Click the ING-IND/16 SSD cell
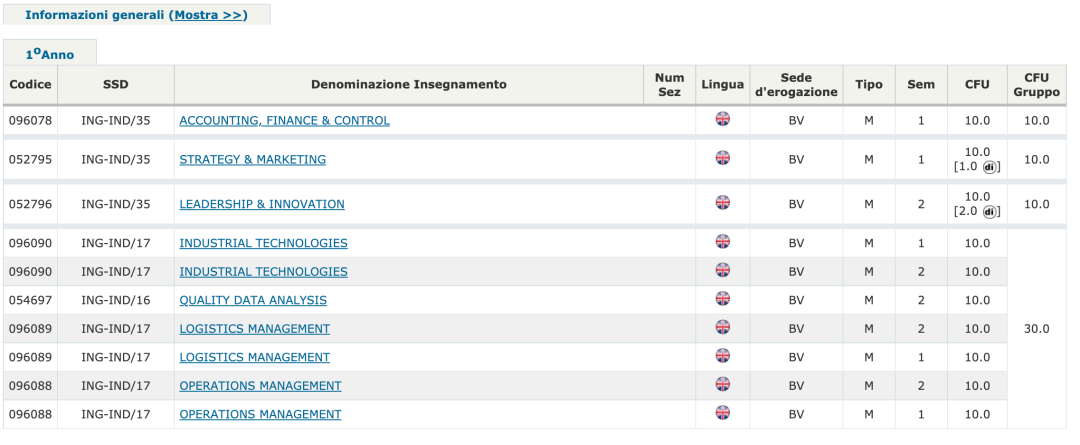The width and height of the screenshot is (1080, 445). (116, 300)
